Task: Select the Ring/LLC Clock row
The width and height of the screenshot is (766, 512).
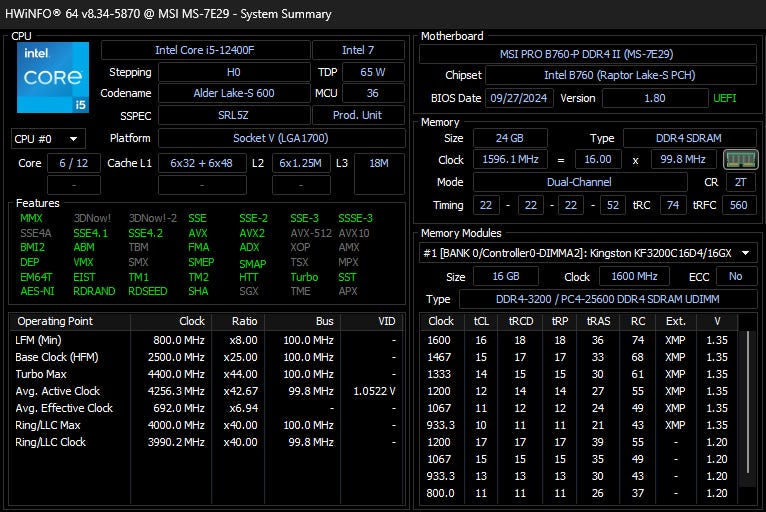Action: click(x=207, y=442)
